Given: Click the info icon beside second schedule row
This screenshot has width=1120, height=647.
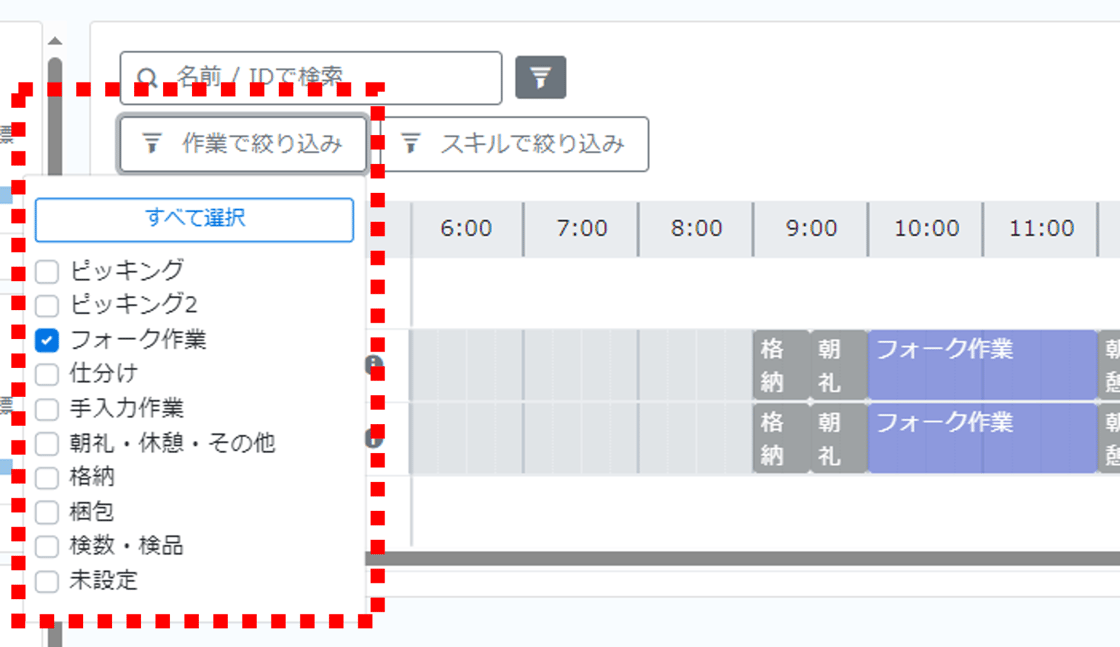Looking at the screenshot, I should 374,438.
